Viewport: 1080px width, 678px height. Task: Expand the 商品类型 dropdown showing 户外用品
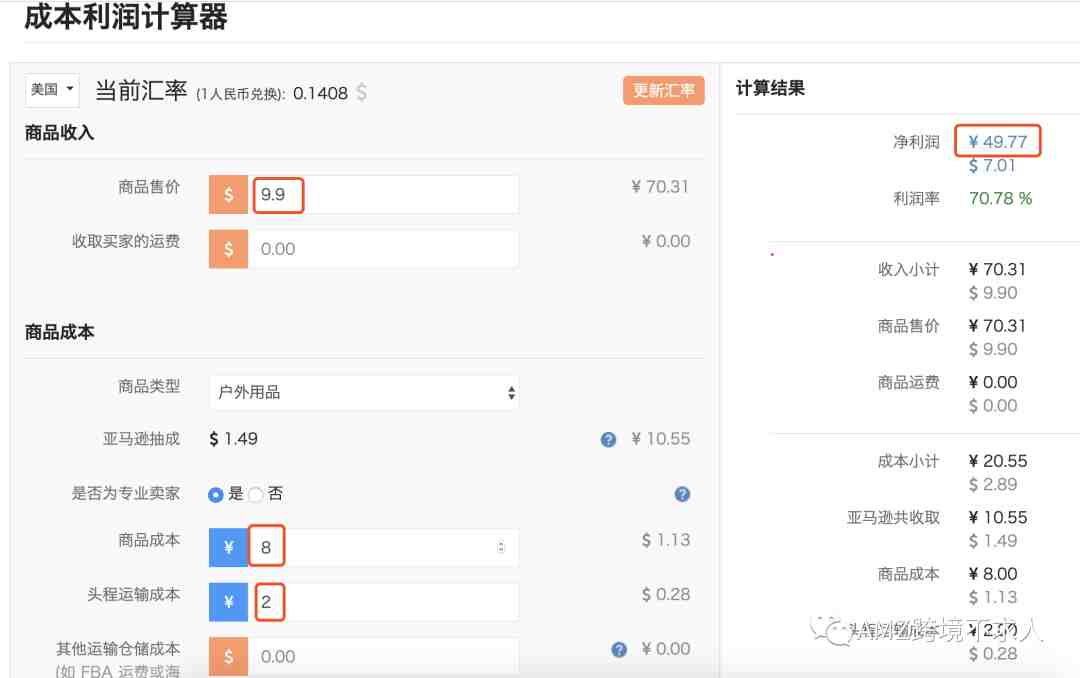click(x=364, y=393)
